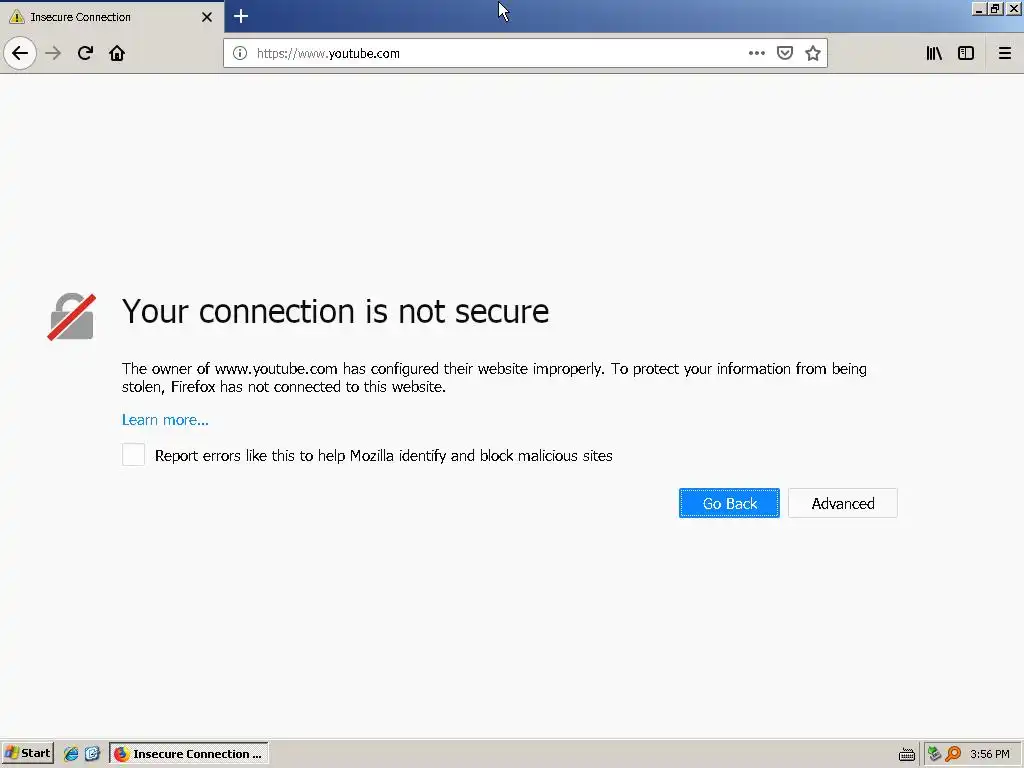This screenshot has height=768, width=1024.
Task: Click the 3:56 PM system clock
Action: click(x=989, y=754)
